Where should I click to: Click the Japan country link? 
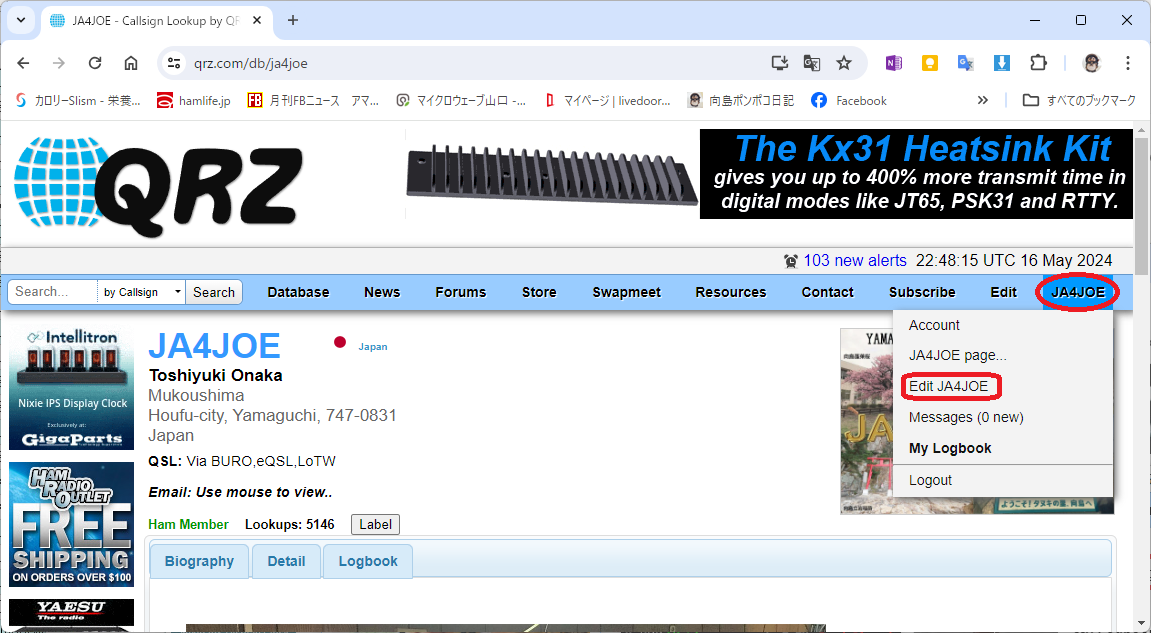click(373, 347)
